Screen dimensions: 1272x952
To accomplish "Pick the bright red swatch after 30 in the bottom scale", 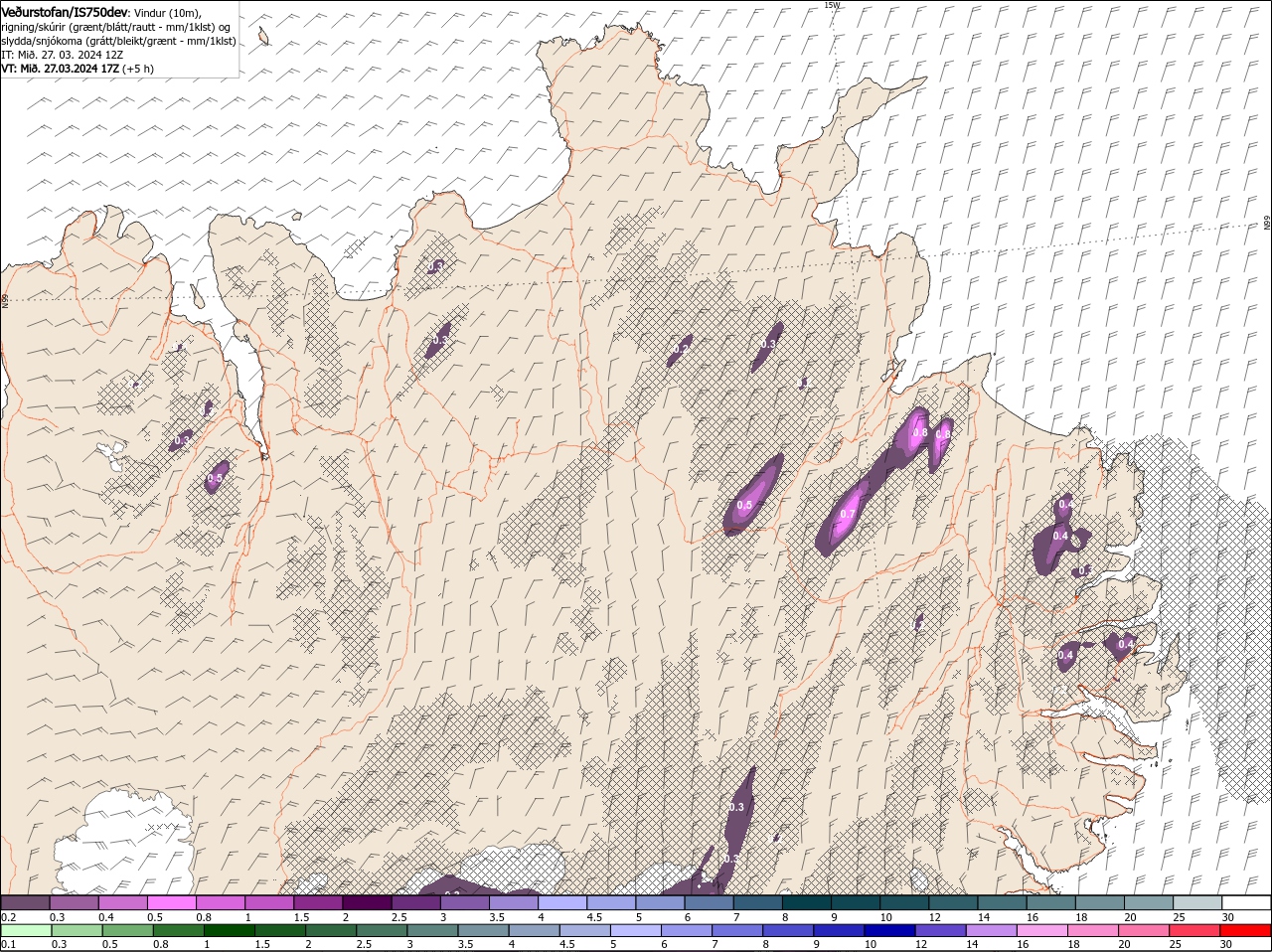I will click(x=1245, y=931).
